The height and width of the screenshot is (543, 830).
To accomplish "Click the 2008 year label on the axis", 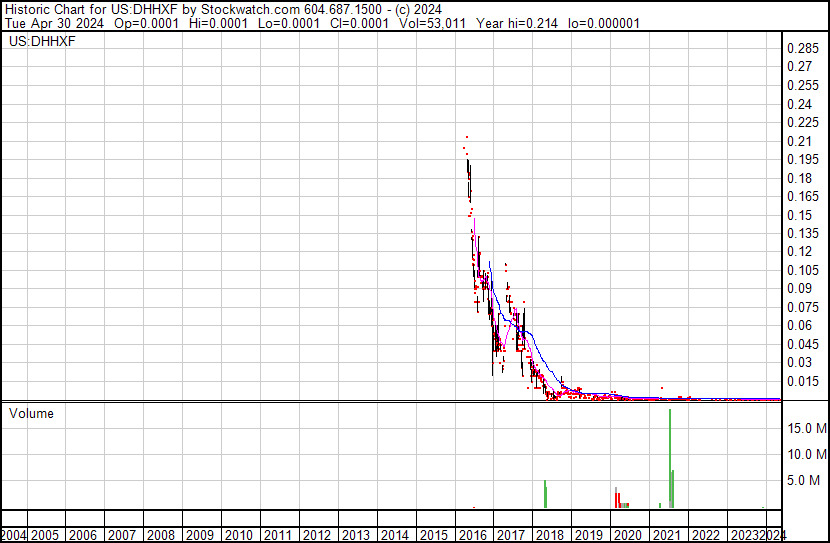I will (161, 535).
